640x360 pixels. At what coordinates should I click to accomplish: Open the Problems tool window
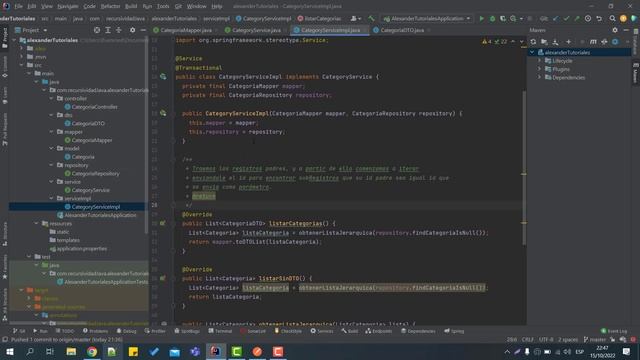[95, 331]
